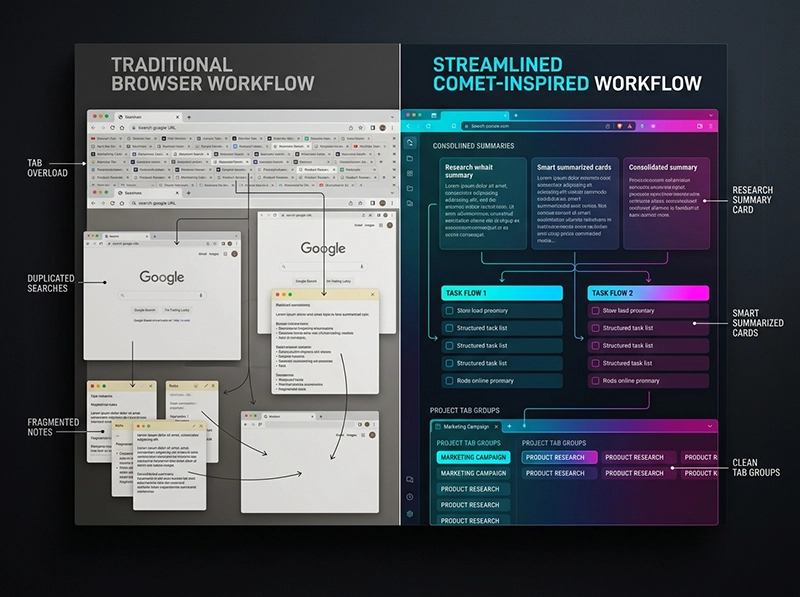This screenshot has height=597, width=800.
Task: Check last 'Structured task list' in Task Flow 2
Action: click(x=595, y=363)
